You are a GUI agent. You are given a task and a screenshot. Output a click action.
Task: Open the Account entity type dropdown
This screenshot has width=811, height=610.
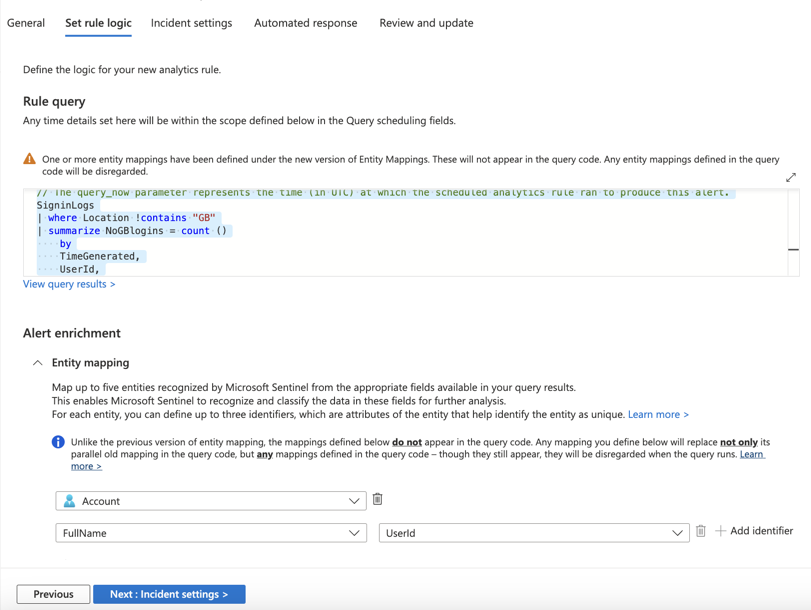(355, 498)
